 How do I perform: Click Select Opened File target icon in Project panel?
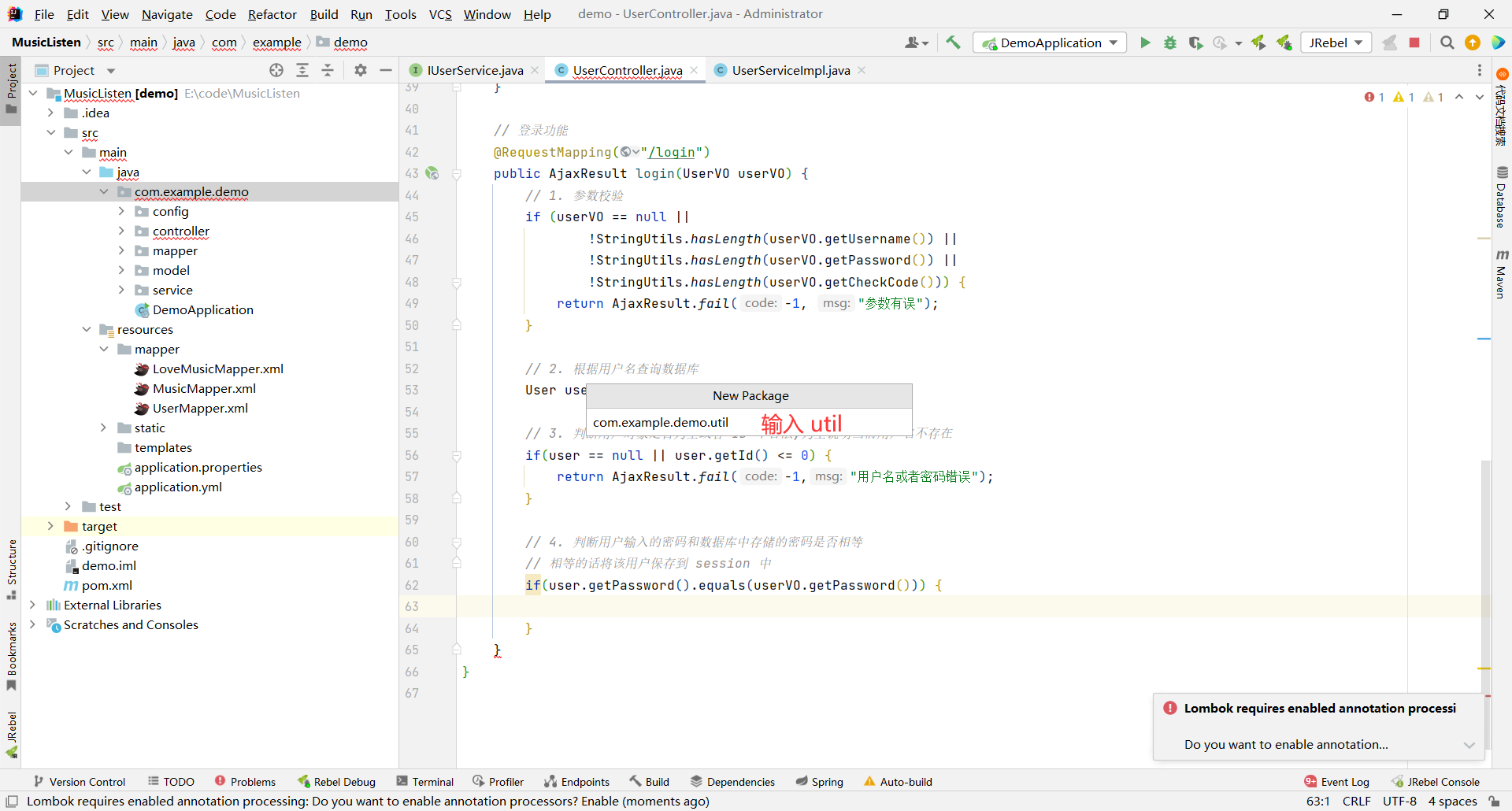[276, 70]
